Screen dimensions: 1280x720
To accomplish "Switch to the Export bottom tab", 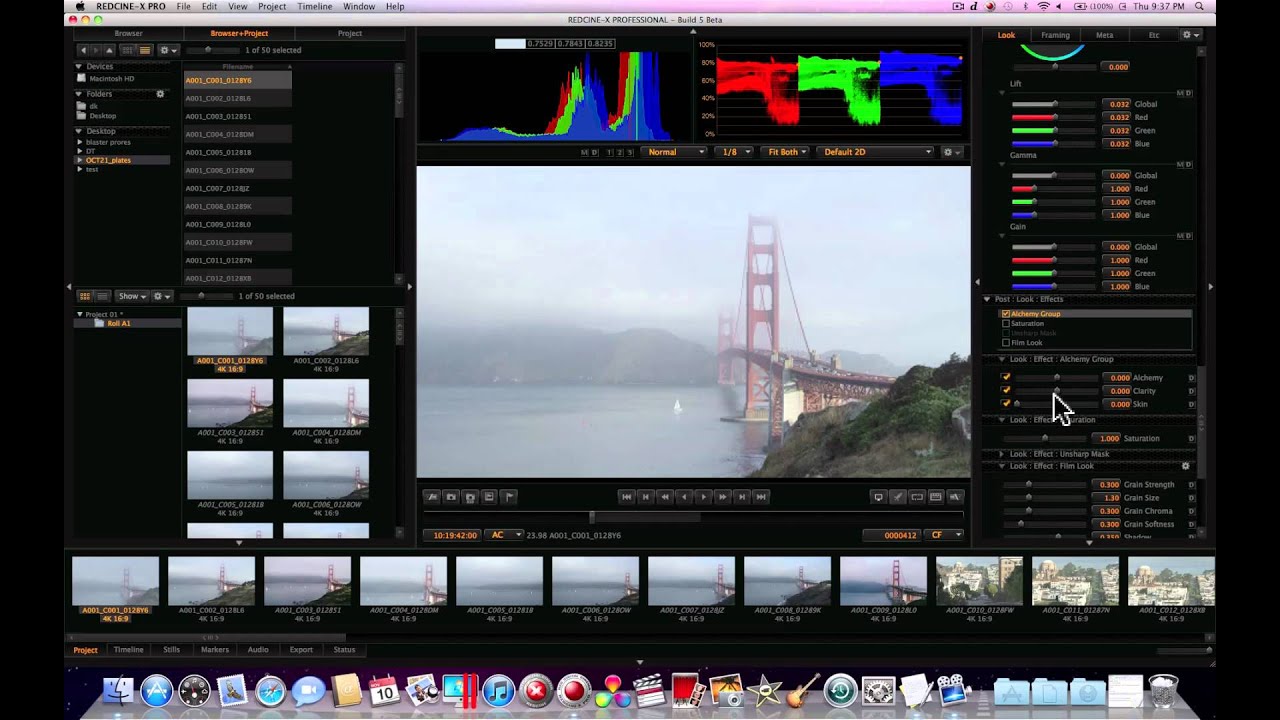I will point(301,650).
